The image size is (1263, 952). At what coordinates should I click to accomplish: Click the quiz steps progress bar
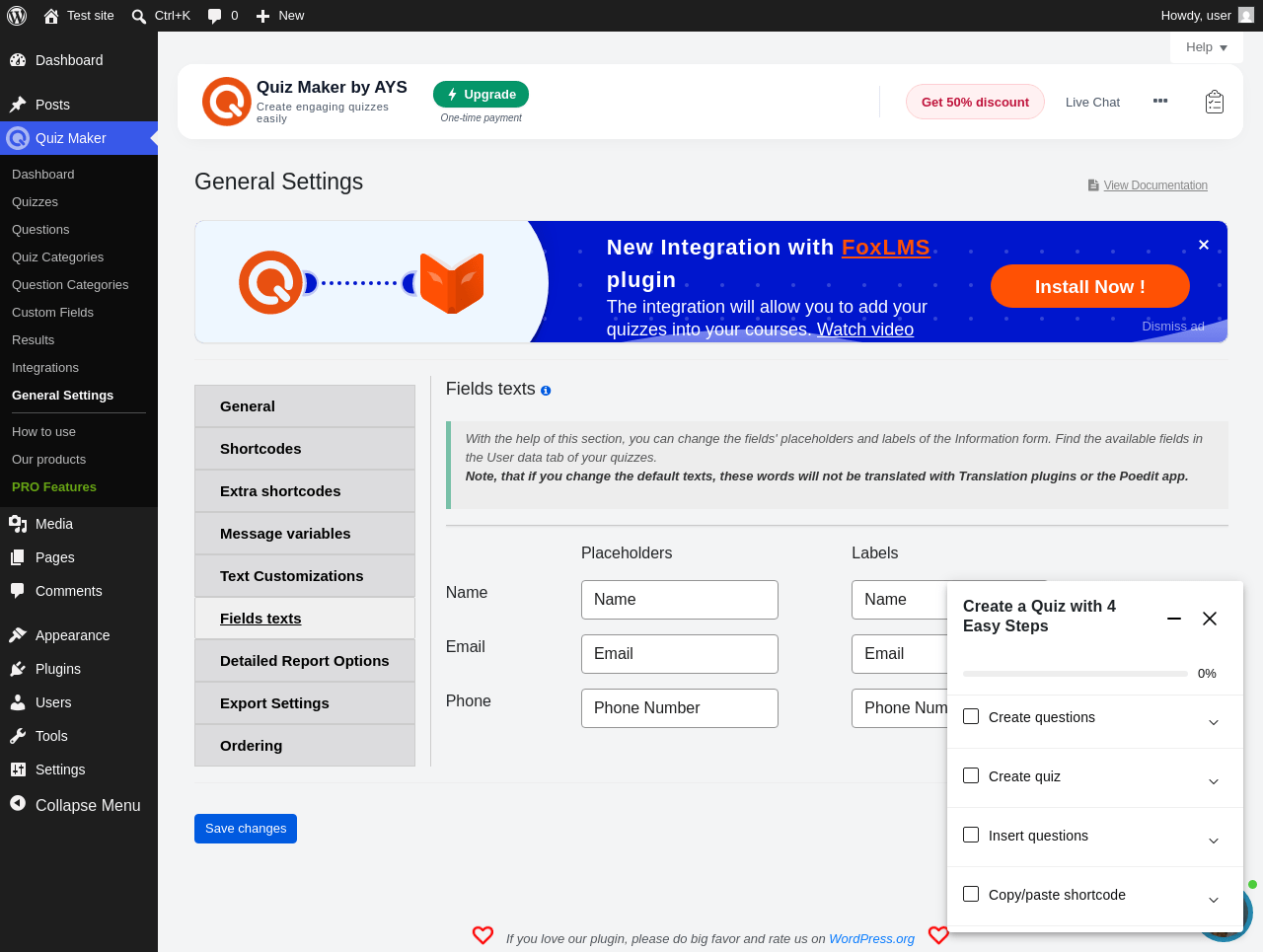point(1076,674)
